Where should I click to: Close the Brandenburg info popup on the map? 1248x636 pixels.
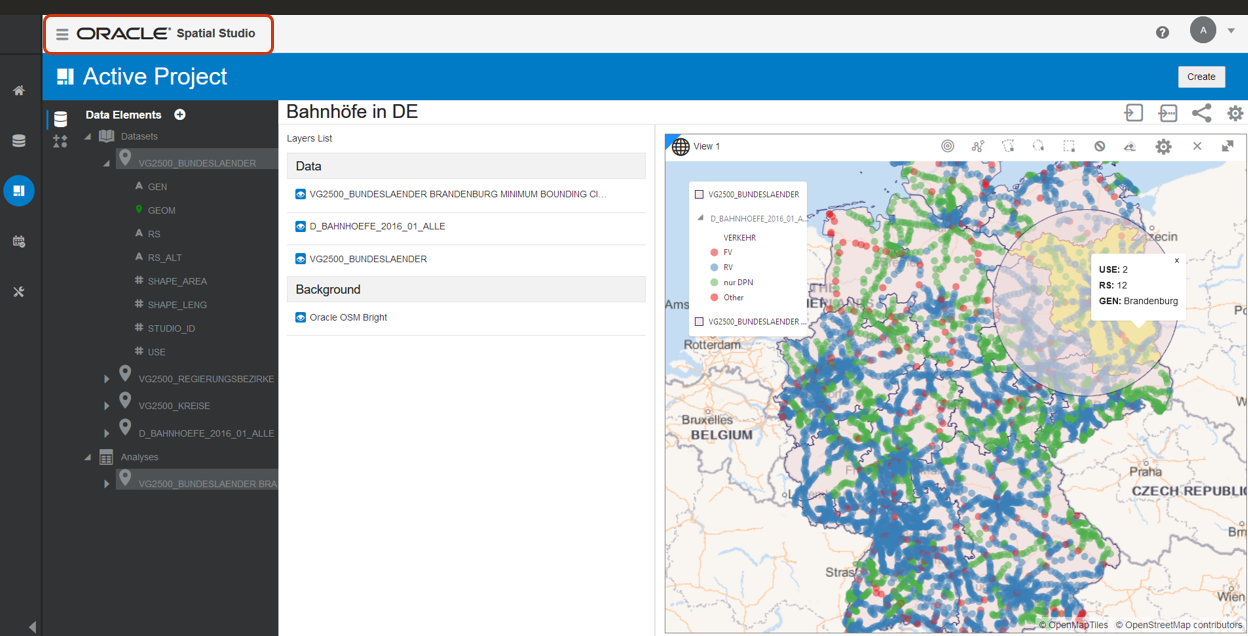click(1177, 260)
